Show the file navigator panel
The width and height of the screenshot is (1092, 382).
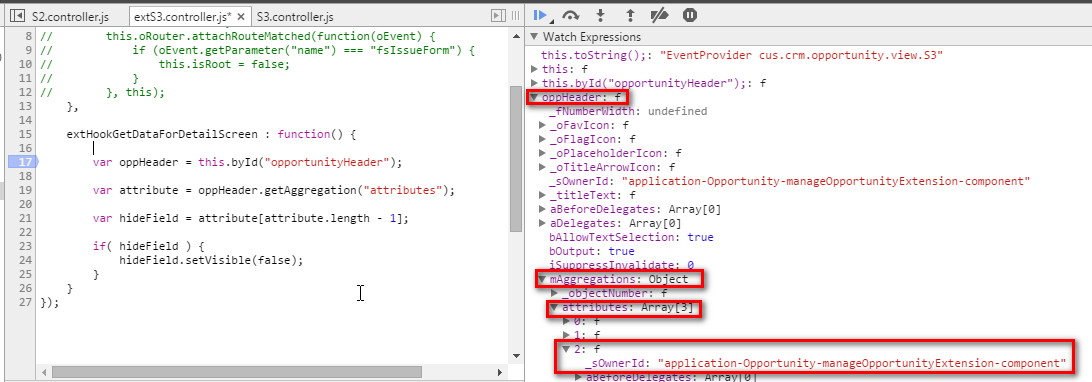pyautogui.click(x=19, y=15)
